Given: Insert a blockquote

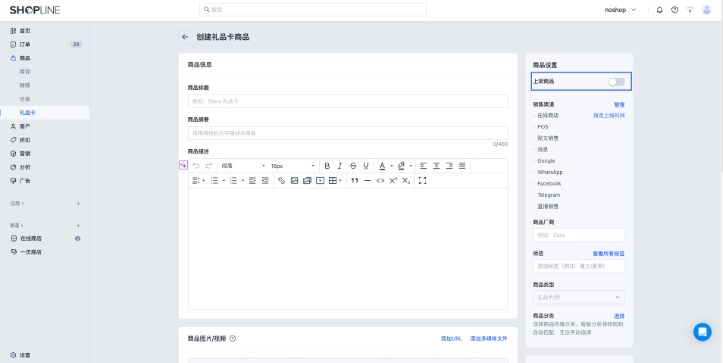Looking at the screenshot, I should (x=355, y=181).
